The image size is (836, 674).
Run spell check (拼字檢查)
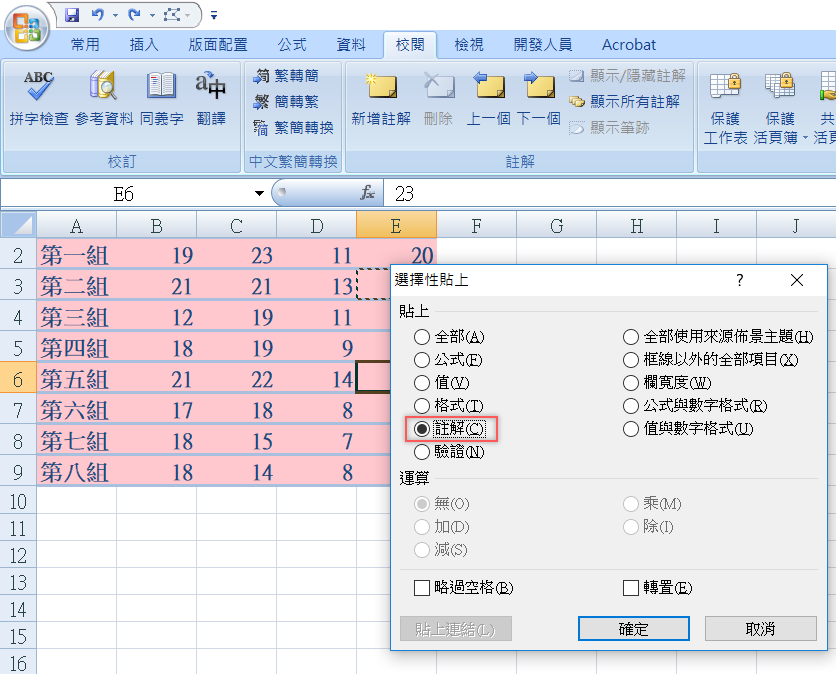pyautogui.click(x=38, y=99)
